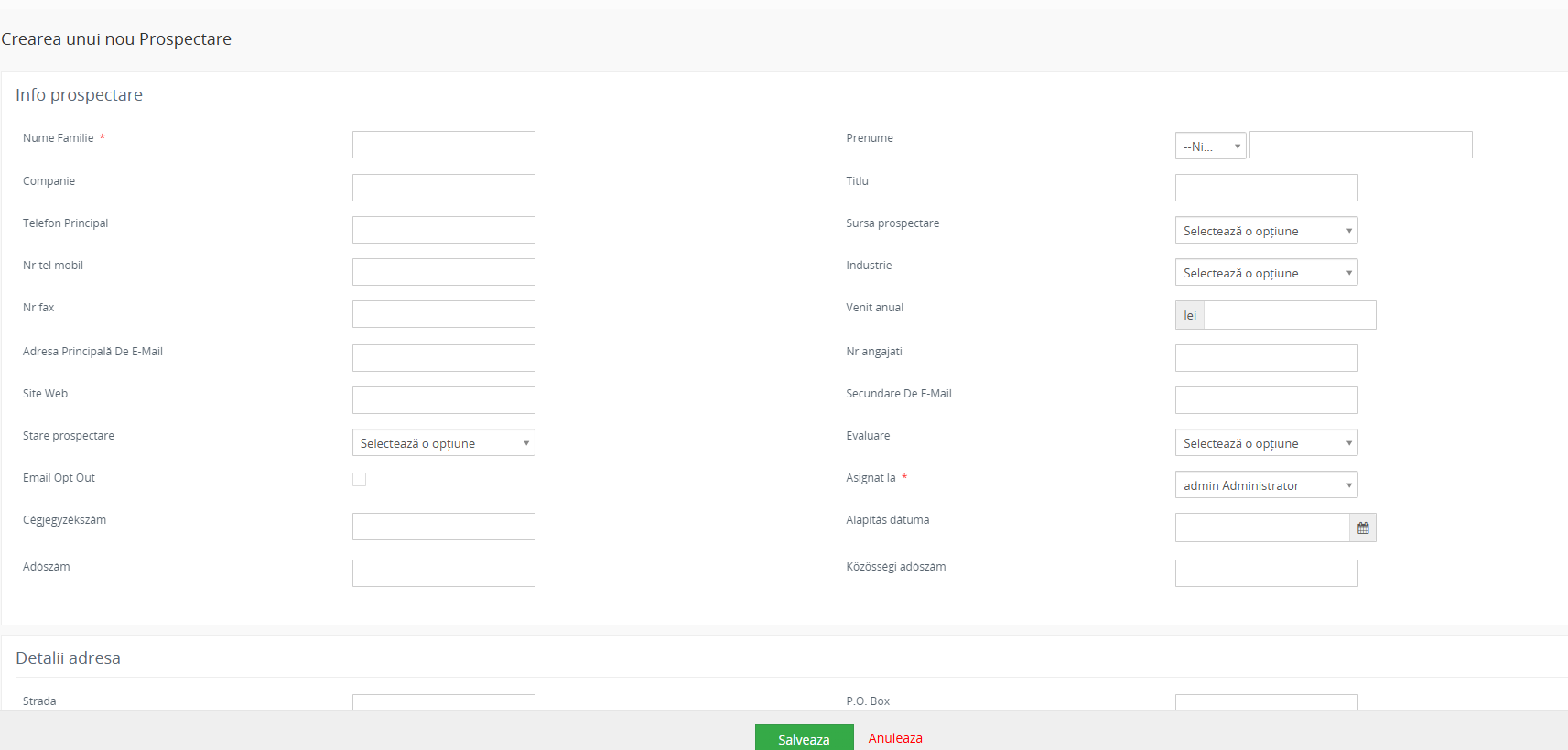Viewport: 1568px width, 750px height.
Task: Click the Info prospectare section heading
Action: point(79,95)
